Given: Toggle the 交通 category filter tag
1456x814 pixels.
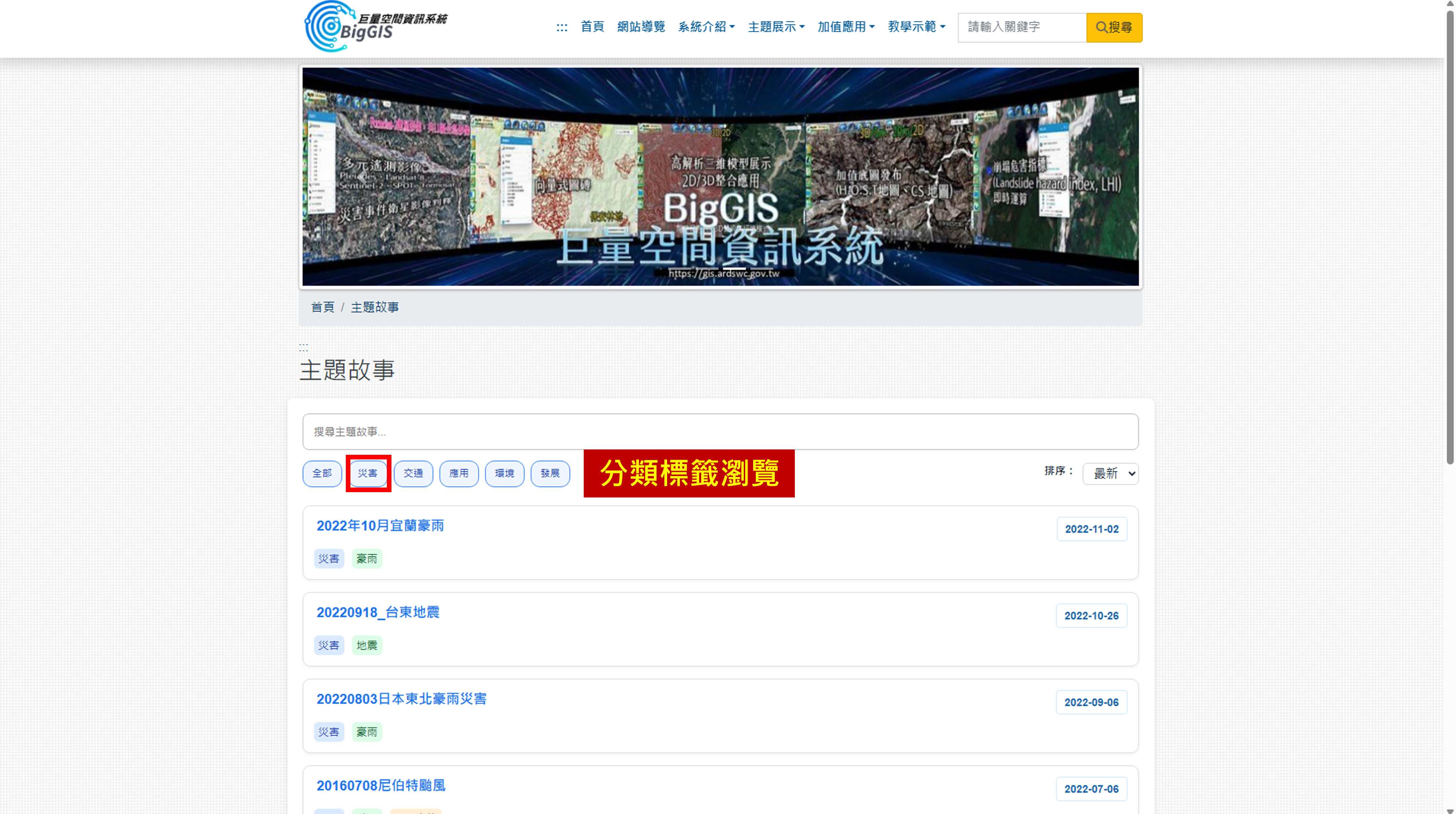Looking at the screenshot, I should (x=413, y=473).
